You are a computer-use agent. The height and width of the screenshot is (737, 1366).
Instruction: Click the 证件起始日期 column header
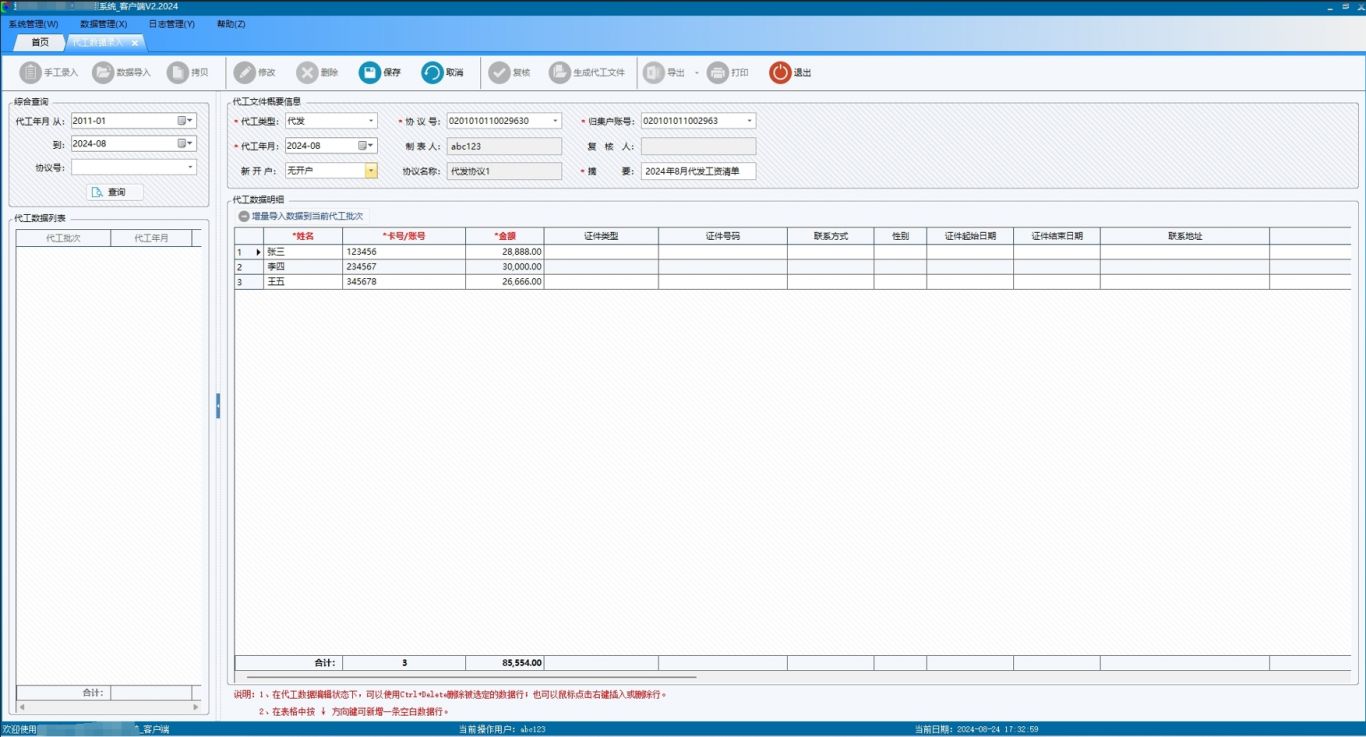(x=970, y=236)
